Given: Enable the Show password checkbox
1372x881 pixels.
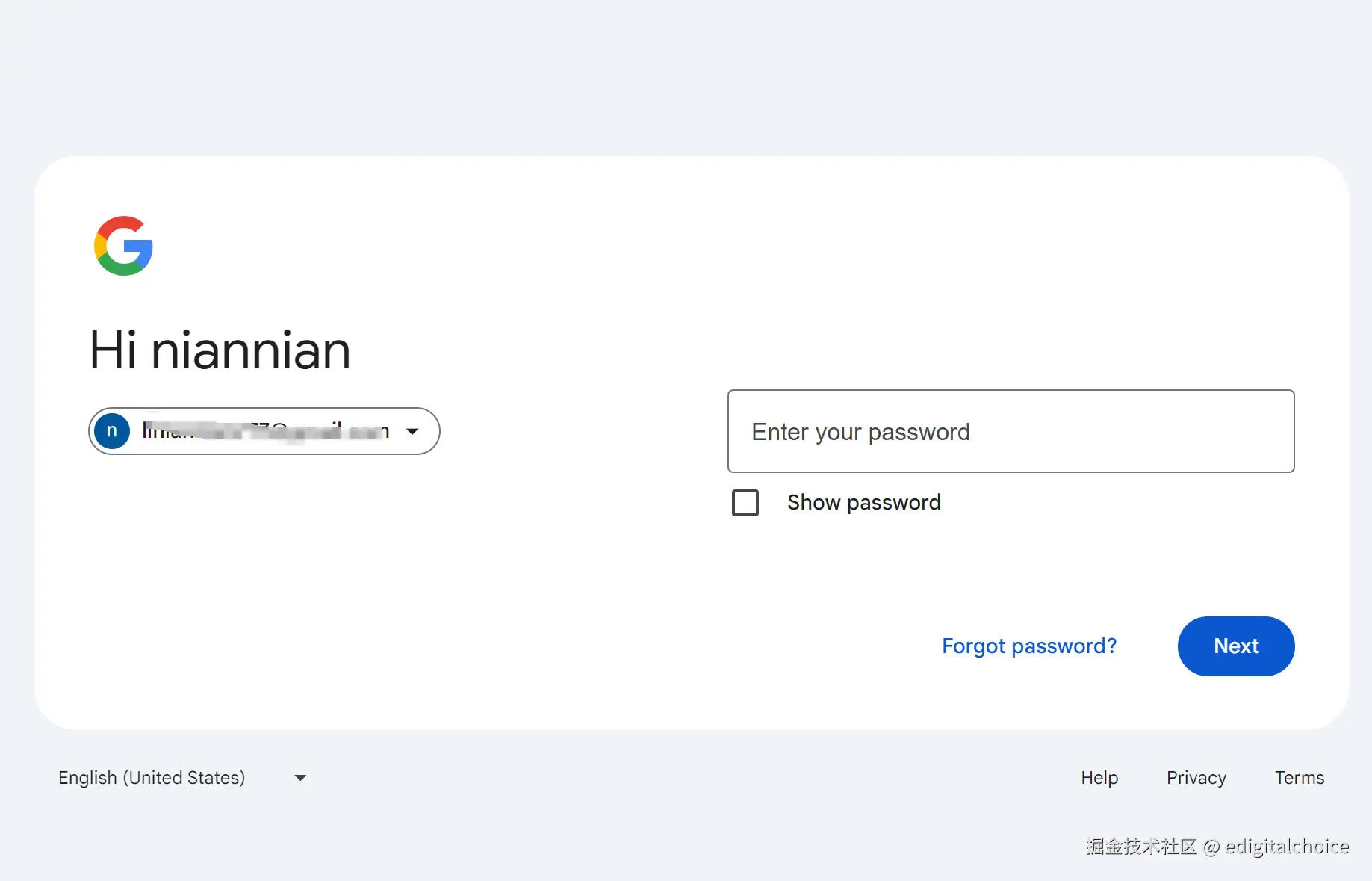Looking at the screenshot, I should [745, 503].
